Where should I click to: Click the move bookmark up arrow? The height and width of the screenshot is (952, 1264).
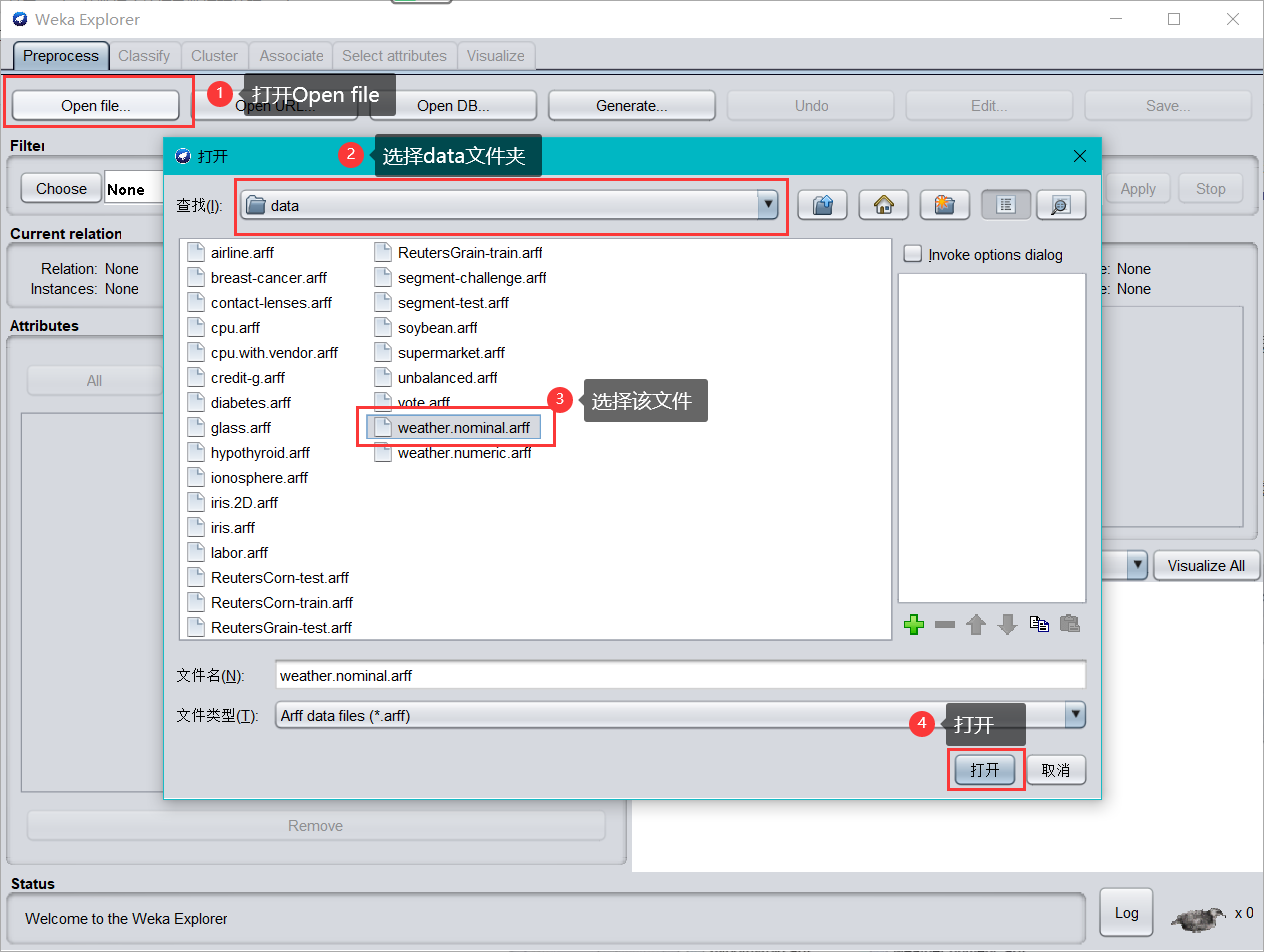point(976,624)
